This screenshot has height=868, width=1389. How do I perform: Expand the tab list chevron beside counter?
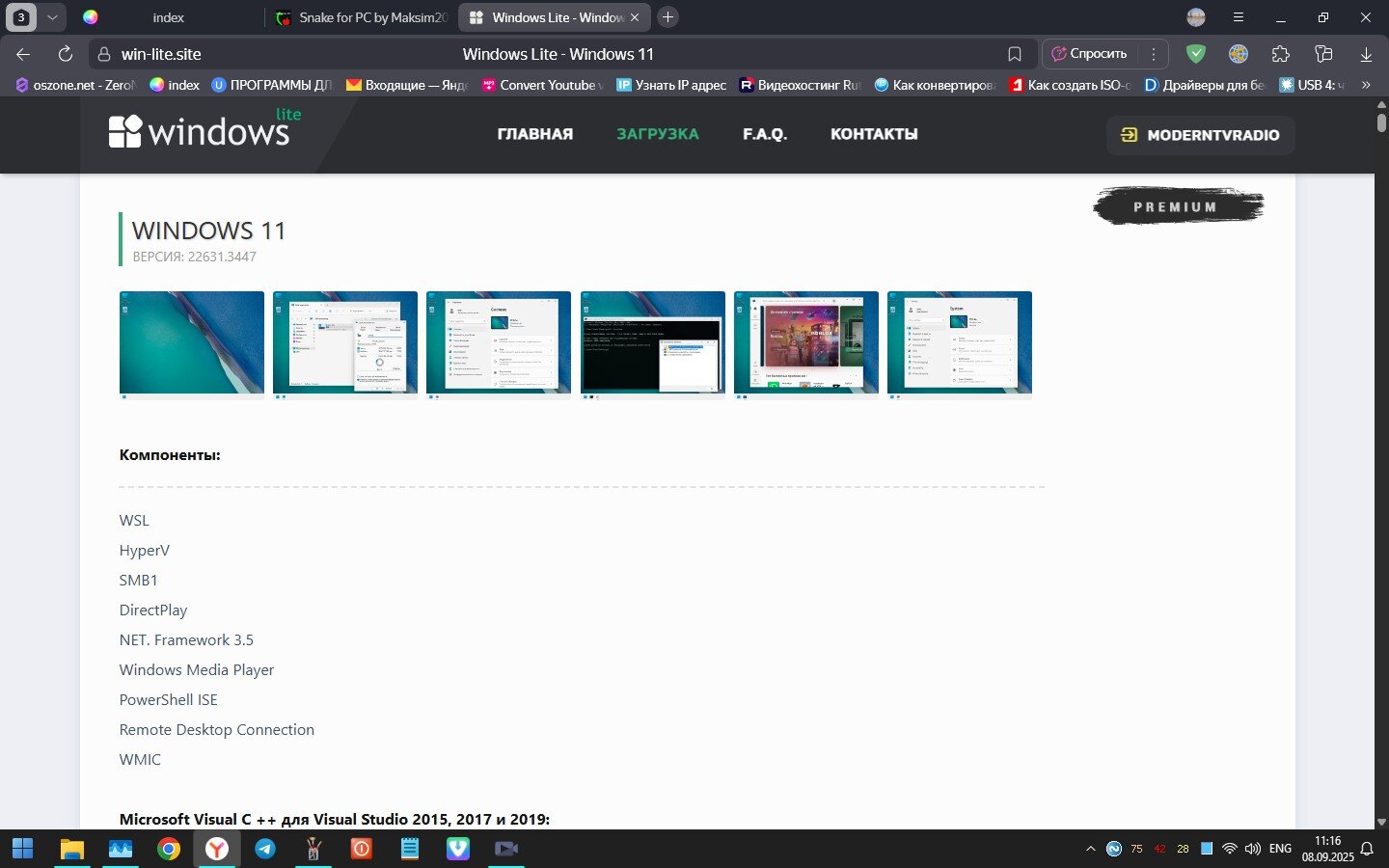[52, 17]
